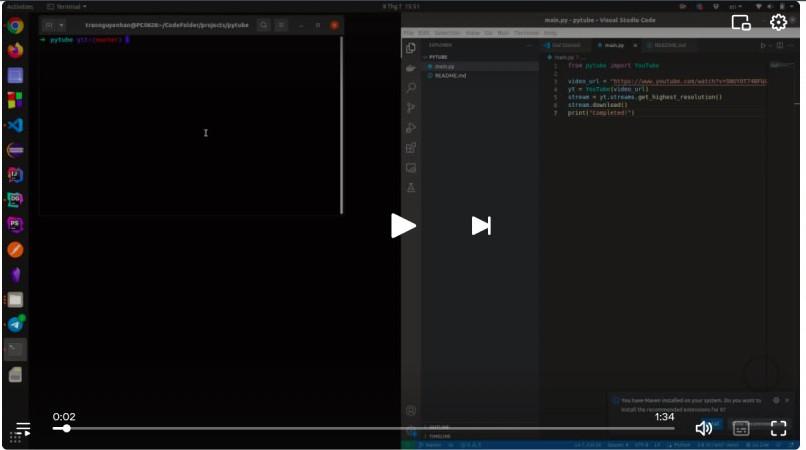Skip to the next video
Viewport: 806px width, 450px height.
[x=481, y=226]
